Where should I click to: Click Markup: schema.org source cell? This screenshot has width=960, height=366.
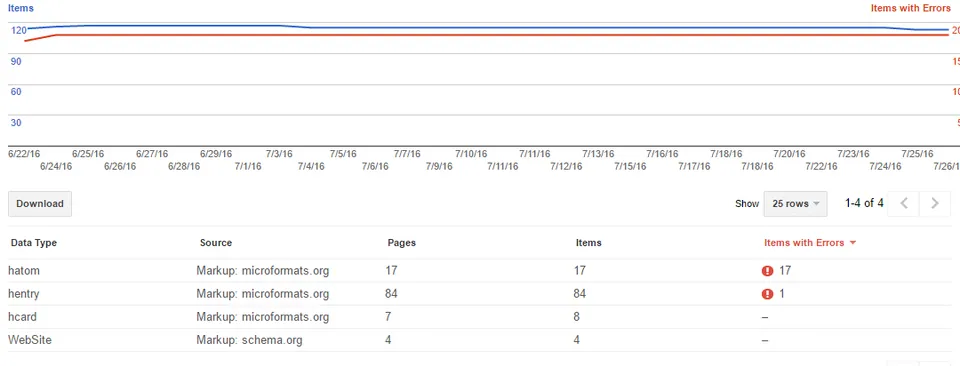(249, 340)
